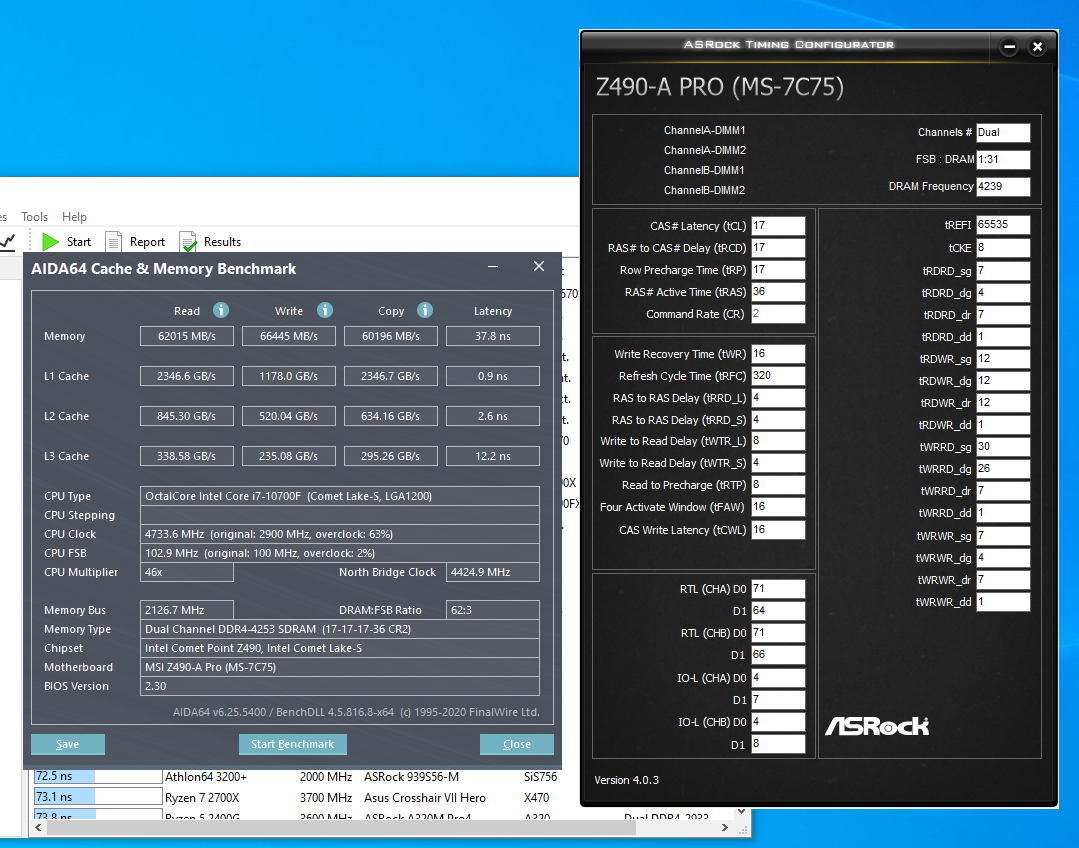Click the CAS Write Latency (tCWL) field
This screenshot has width=1079, height=848.
[x=778, y=530]
